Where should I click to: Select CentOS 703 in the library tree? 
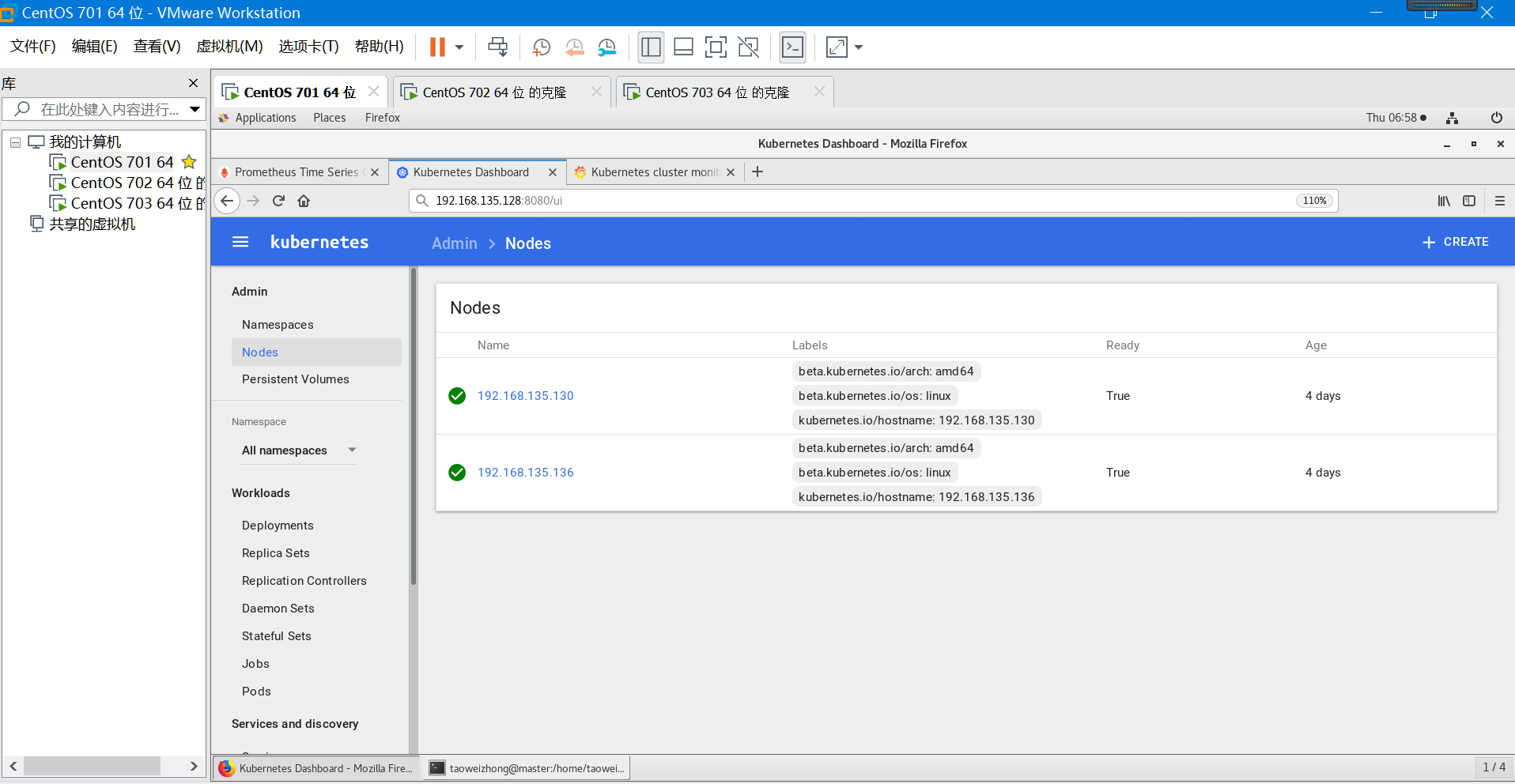coord(127,203)
